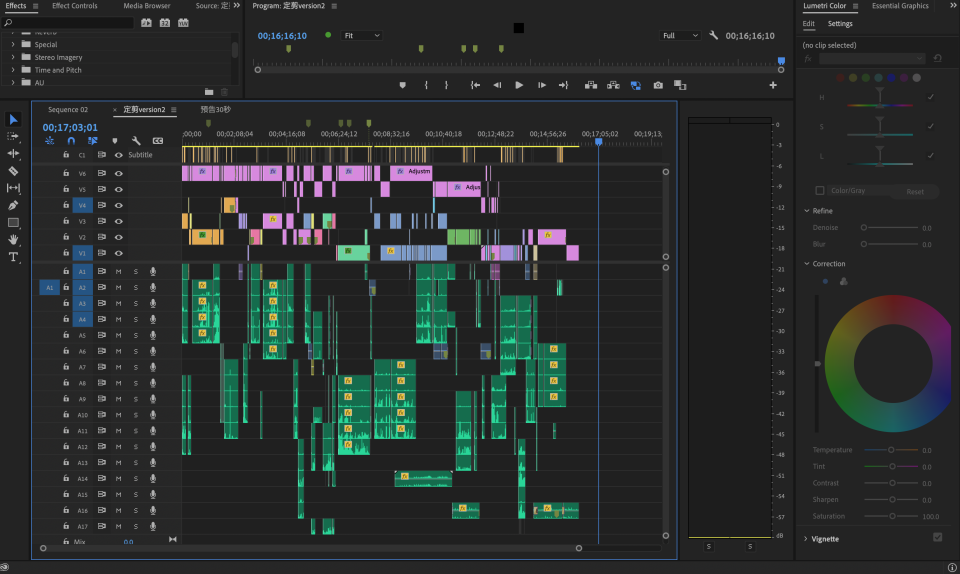Screen dimensions: 960x574
Task: Toggle timeline Snap magnet icon
Action: coord(71,141)
